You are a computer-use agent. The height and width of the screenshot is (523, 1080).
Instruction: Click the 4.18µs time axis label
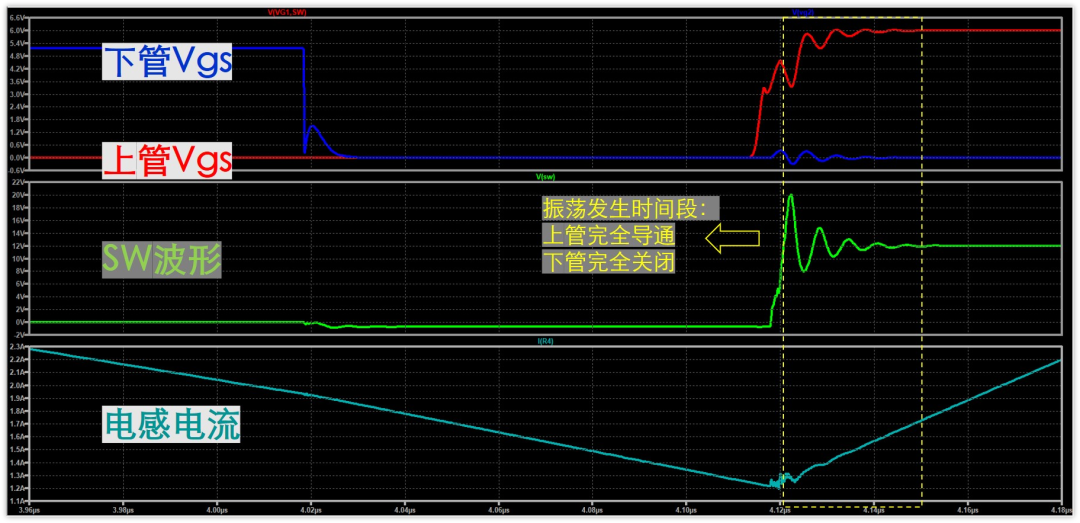click(x=1060, y=511)
